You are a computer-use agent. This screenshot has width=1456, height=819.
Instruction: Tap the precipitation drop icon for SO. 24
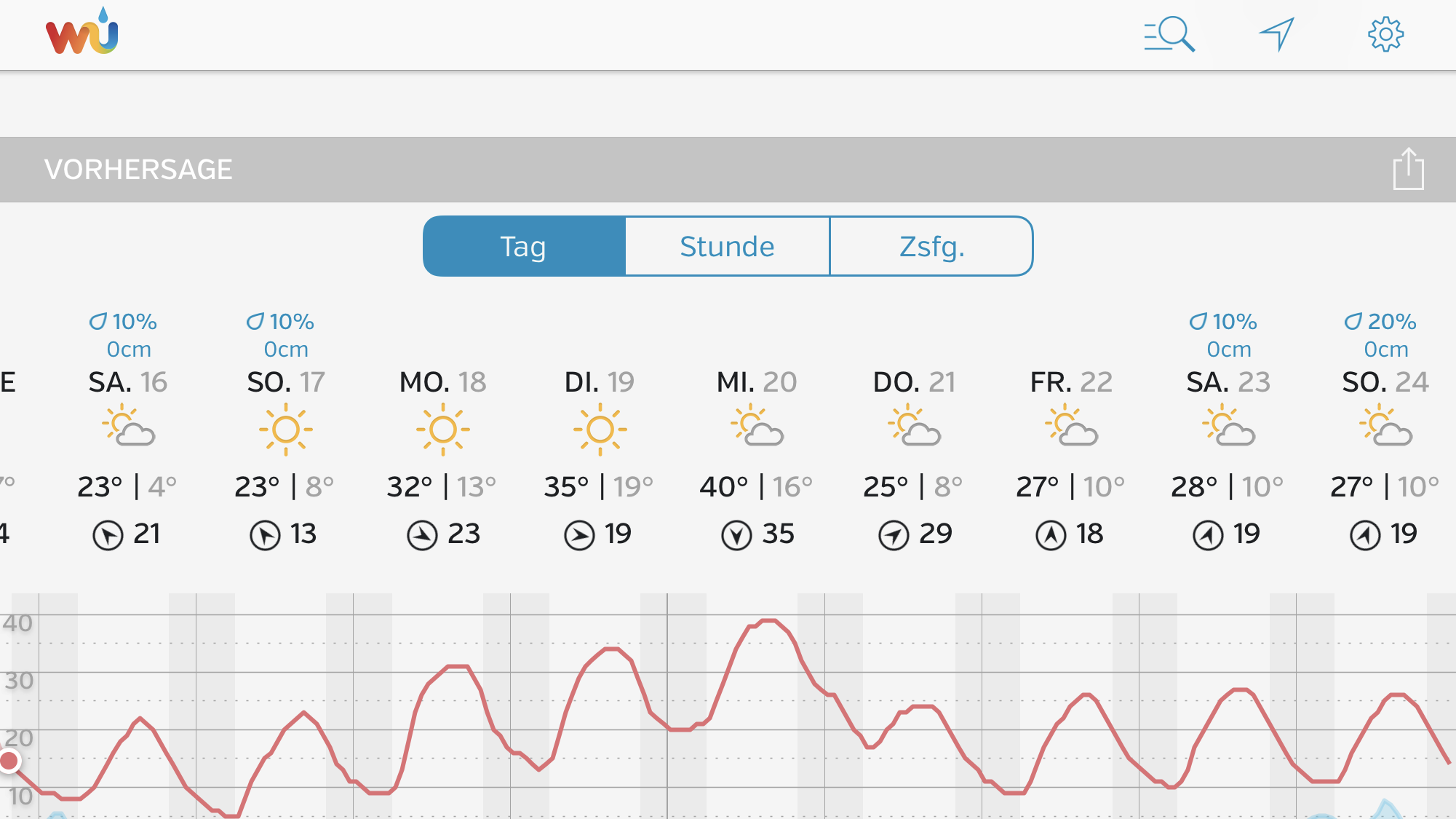point(1353,321)
